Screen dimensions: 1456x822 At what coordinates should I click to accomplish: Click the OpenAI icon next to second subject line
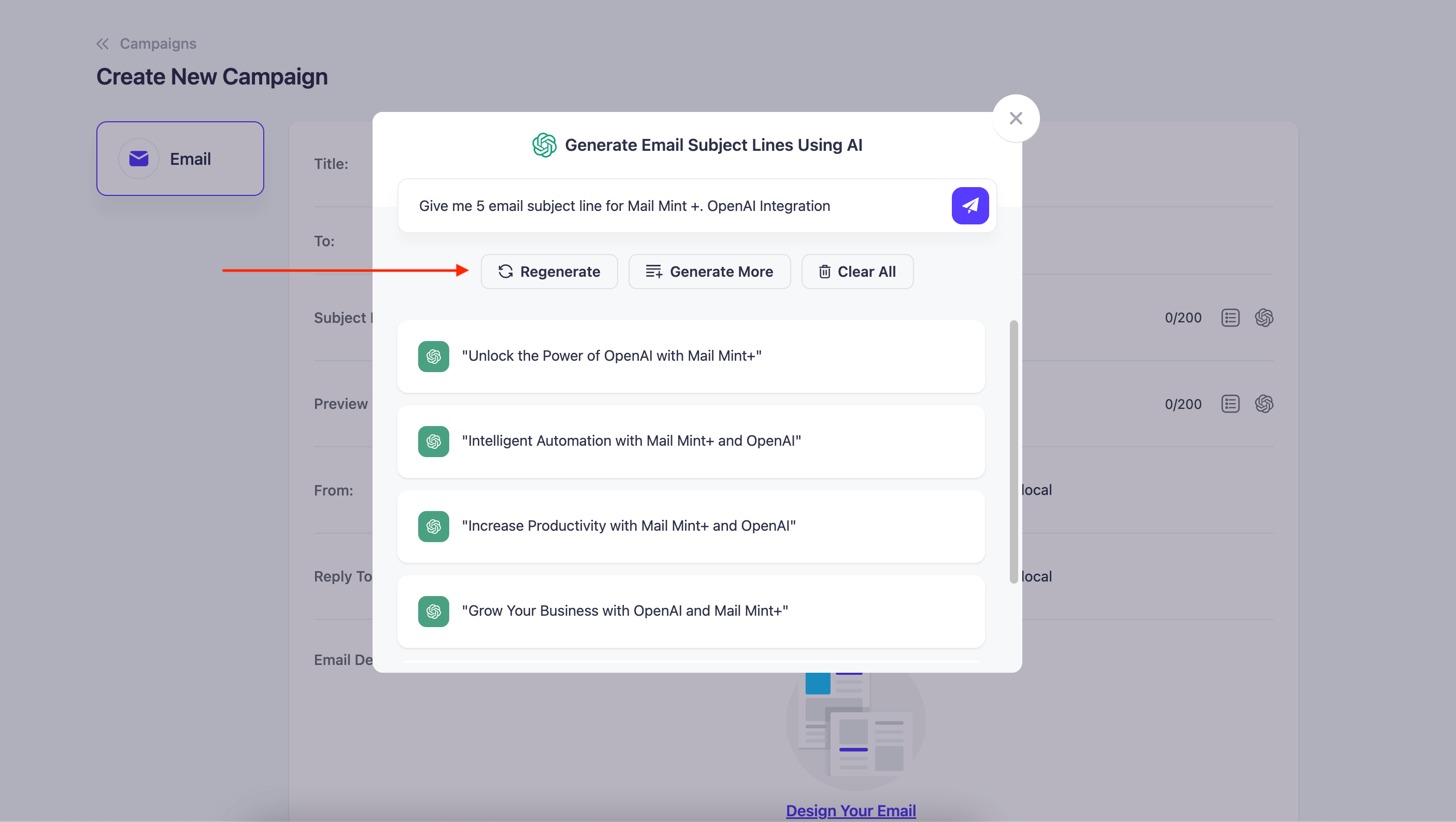point(433,441)
